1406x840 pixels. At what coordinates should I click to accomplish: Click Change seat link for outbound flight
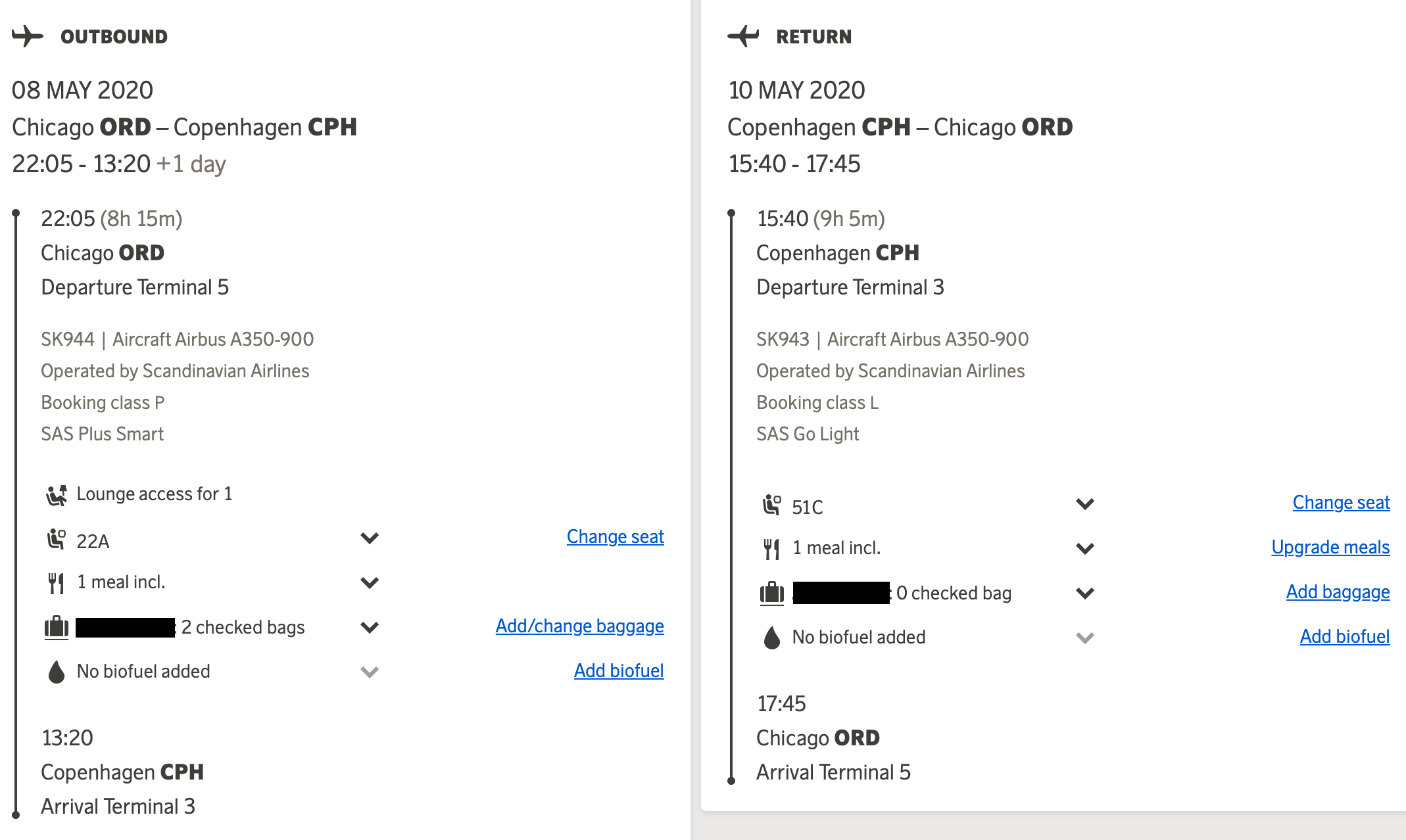615,537
